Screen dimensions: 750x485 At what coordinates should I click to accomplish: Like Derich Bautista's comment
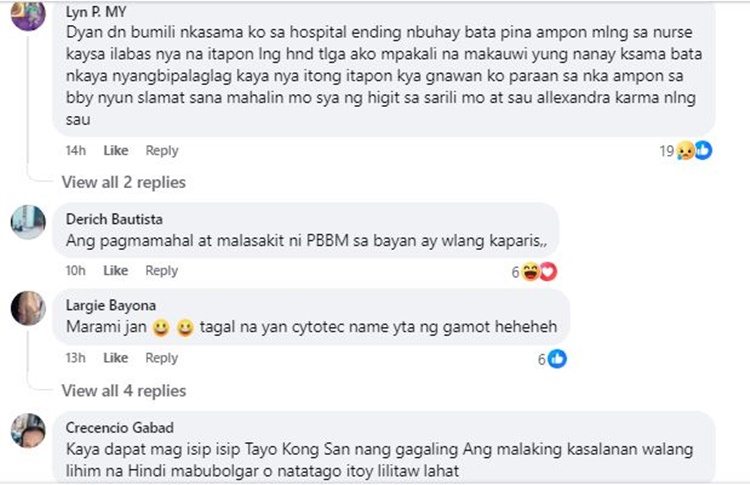click(116, 271)
